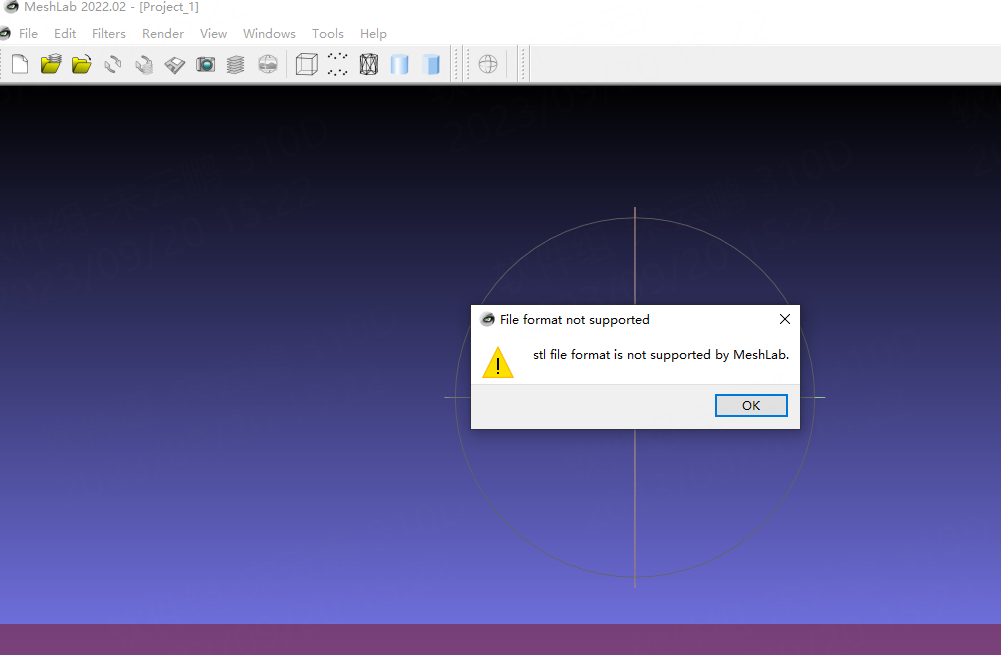Image resolution: width=1001 pixels, height=655 pixels.
Task: Open an existing project file
Action: [50, 64]
